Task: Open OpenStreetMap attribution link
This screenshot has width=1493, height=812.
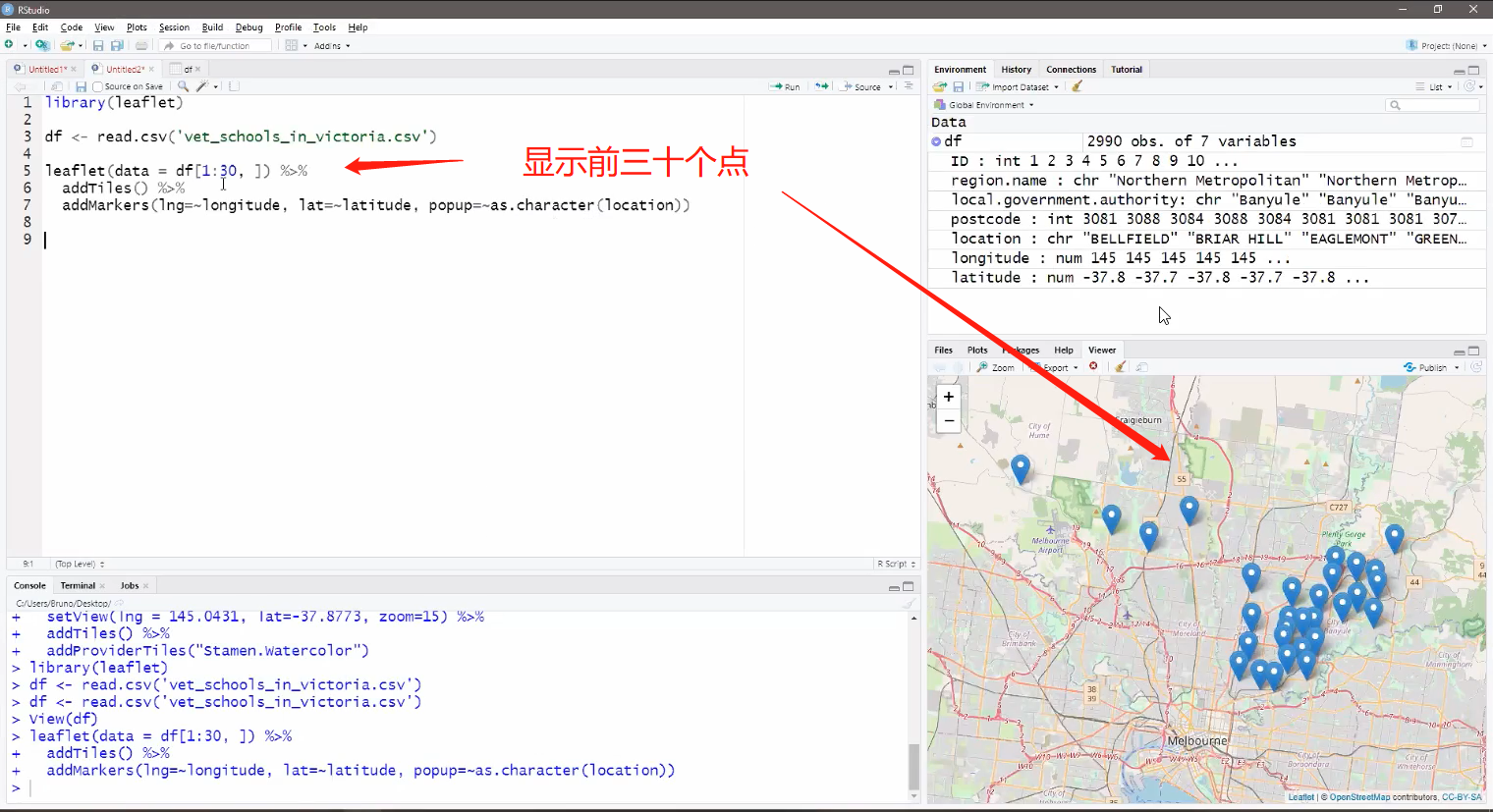Action: click(x=1359, y=797)
